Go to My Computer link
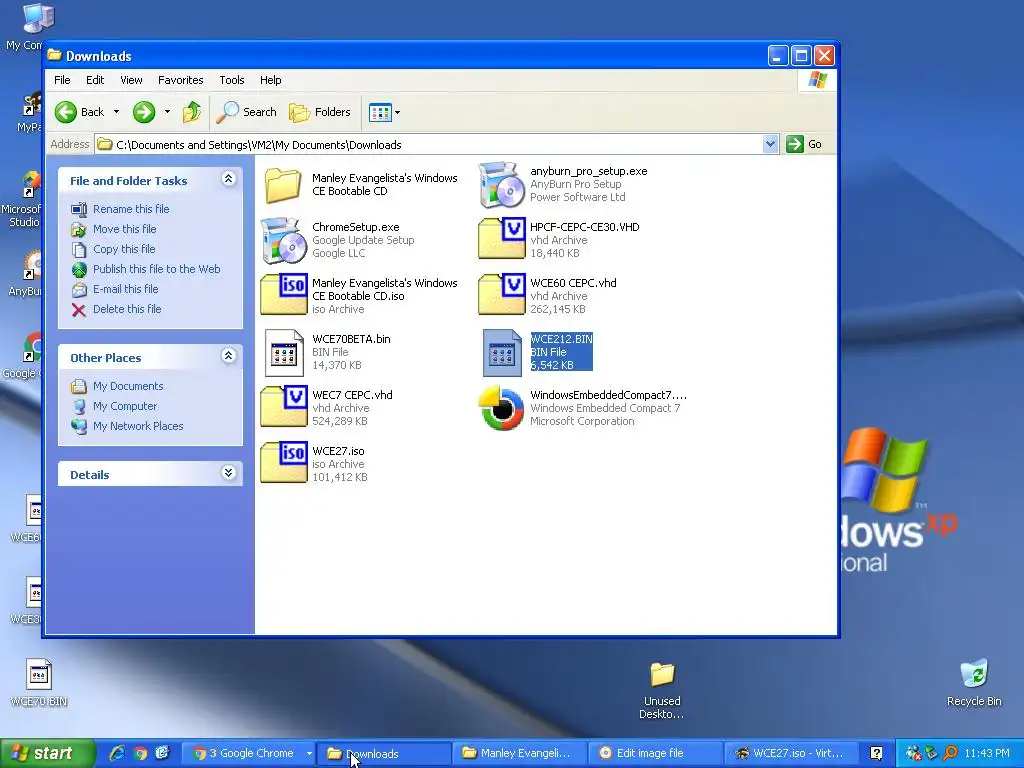This screenshot has height=768, width=1024. tap(125, 406)
